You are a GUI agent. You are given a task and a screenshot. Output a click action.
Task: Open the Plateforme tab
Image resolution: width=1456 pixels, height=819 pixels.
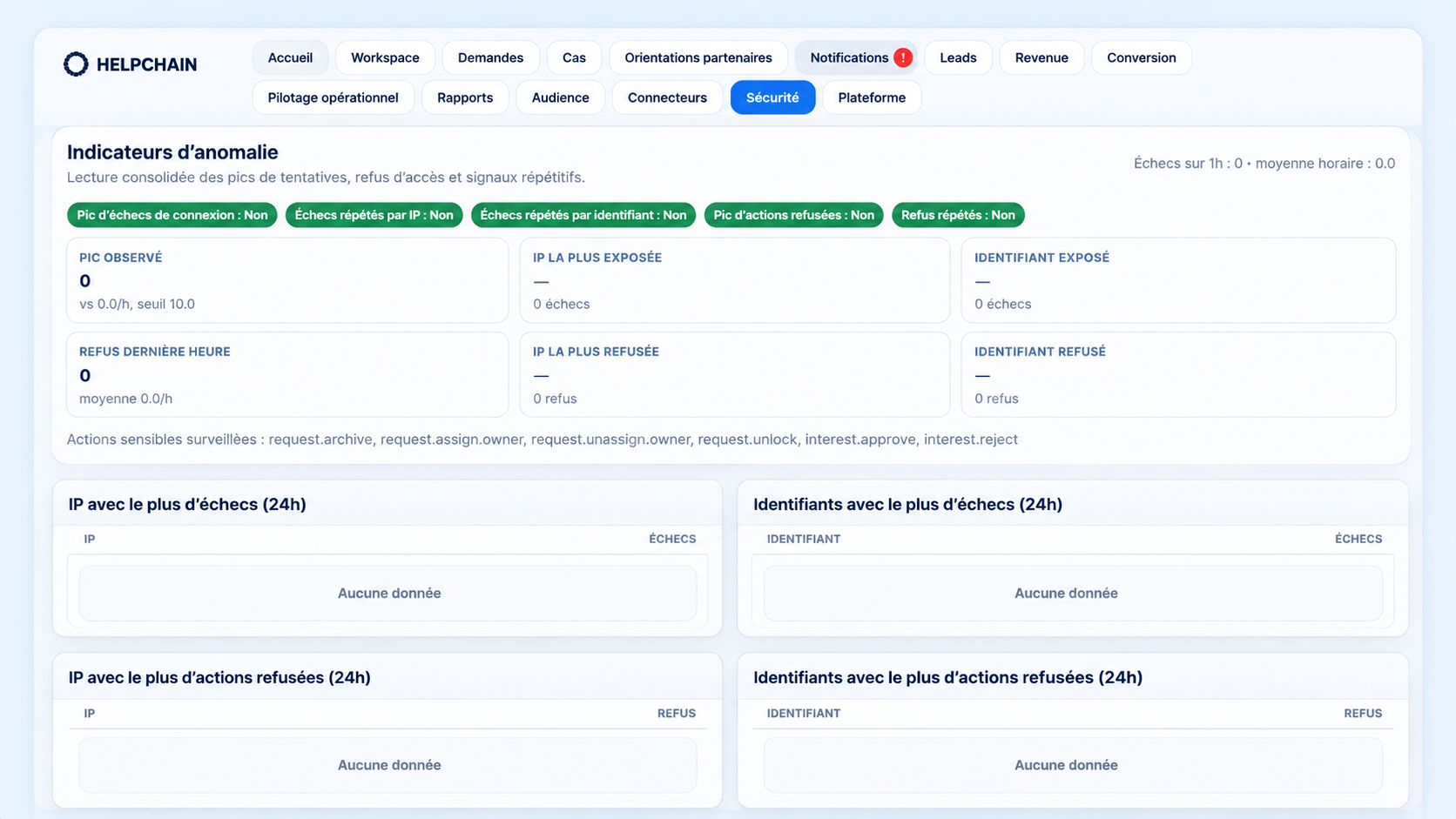pyautogui.click(x=872, y=97)
